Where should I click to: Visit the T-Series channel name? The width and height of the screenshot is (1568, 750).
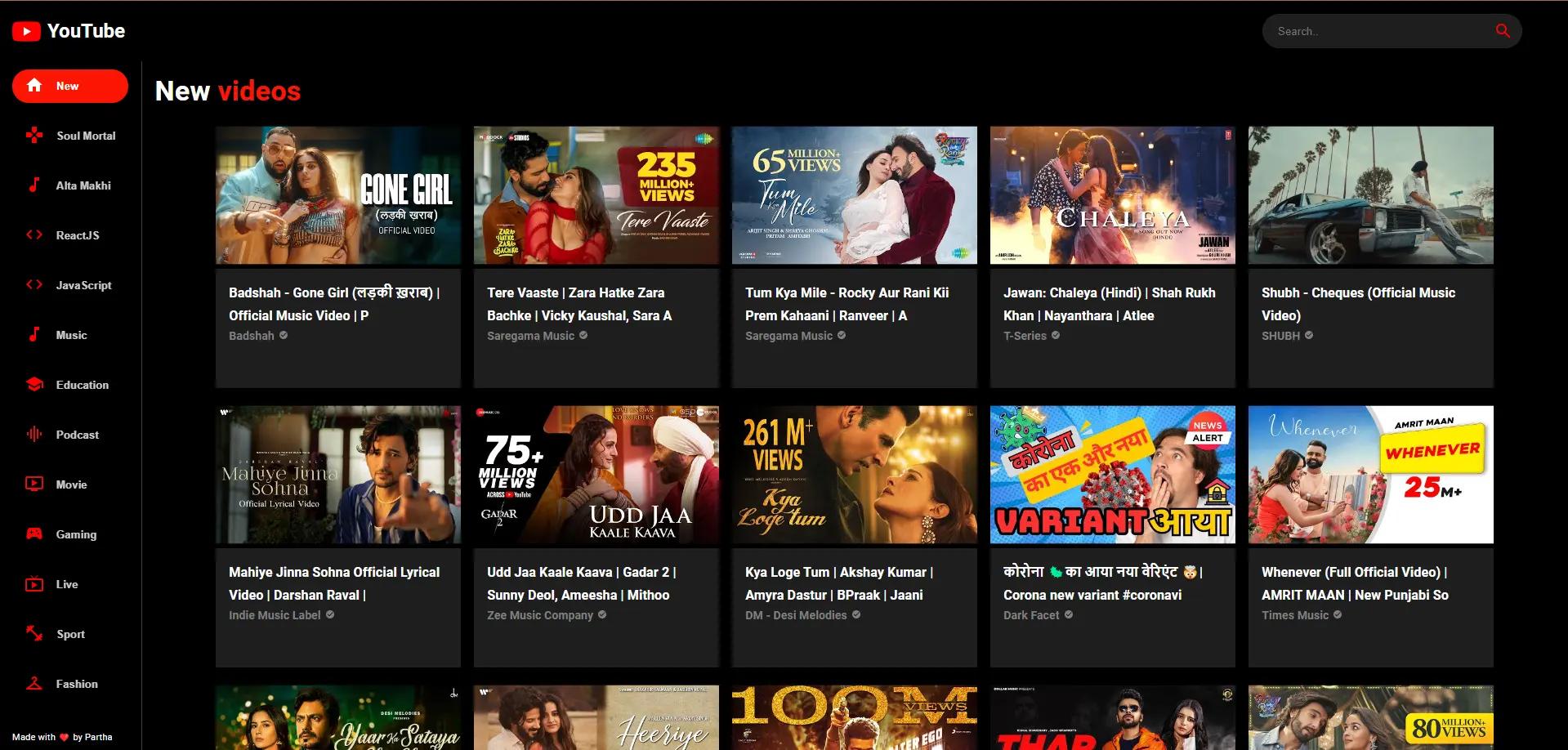tap(1025, 336)
